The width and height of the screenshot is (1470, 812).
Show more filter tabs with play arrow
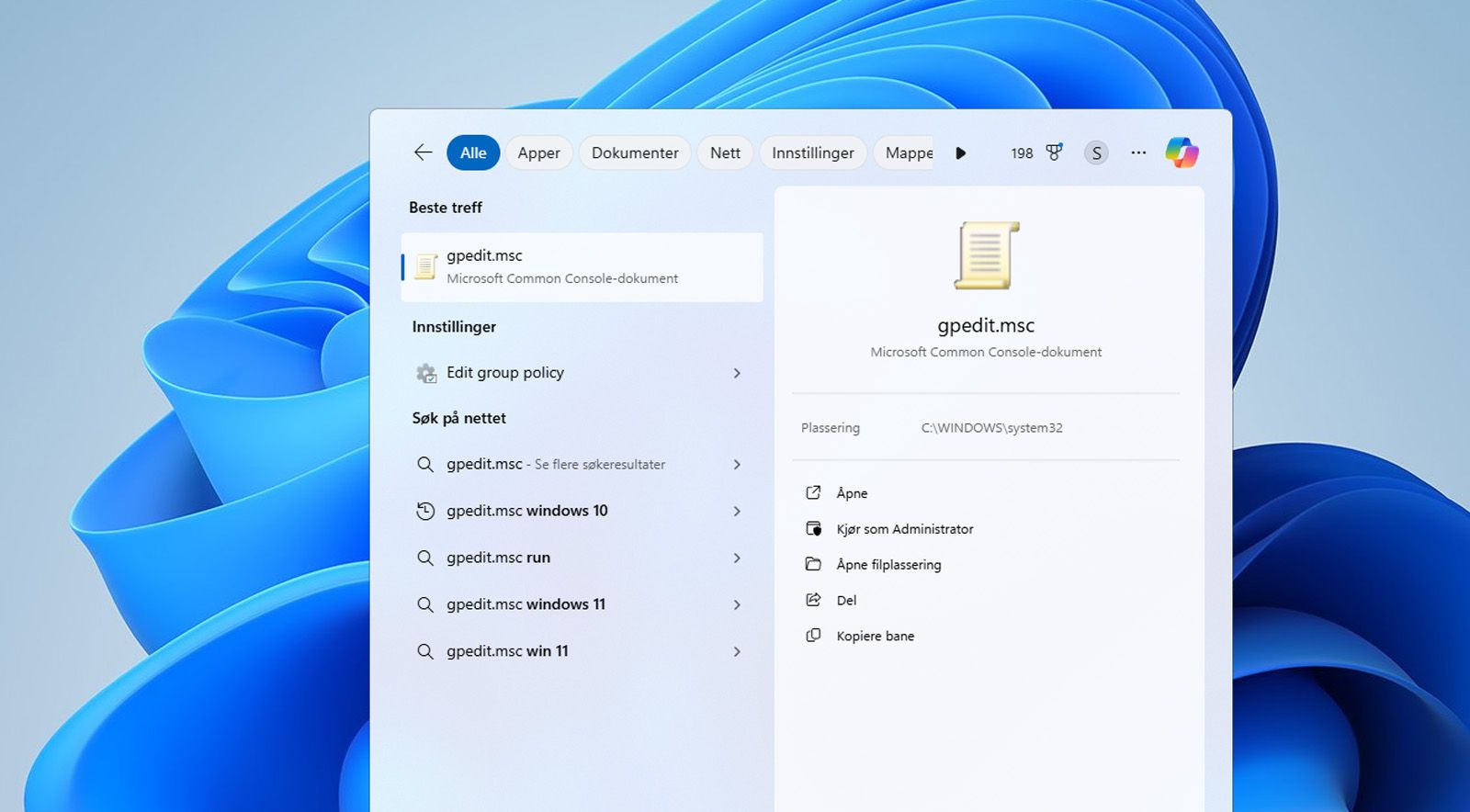pos(960,153)
